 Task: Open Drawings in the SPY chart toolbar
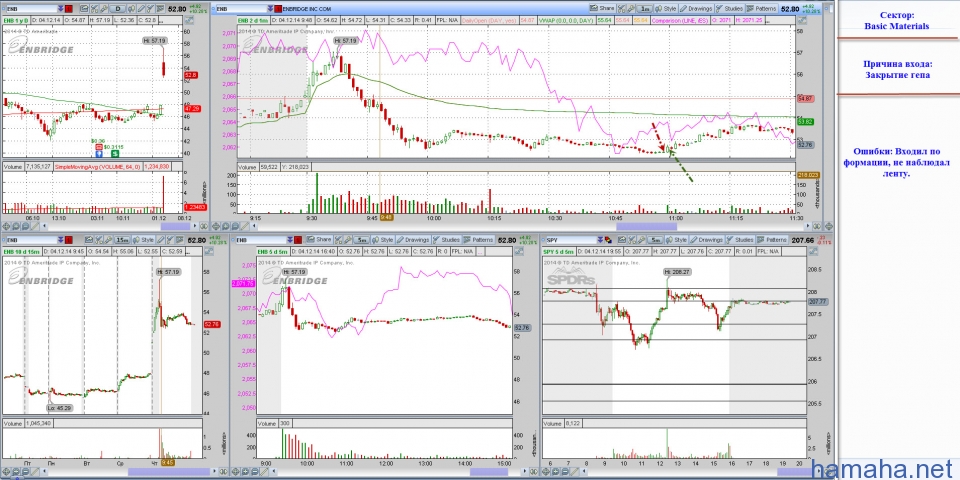(x=707, y=240)
